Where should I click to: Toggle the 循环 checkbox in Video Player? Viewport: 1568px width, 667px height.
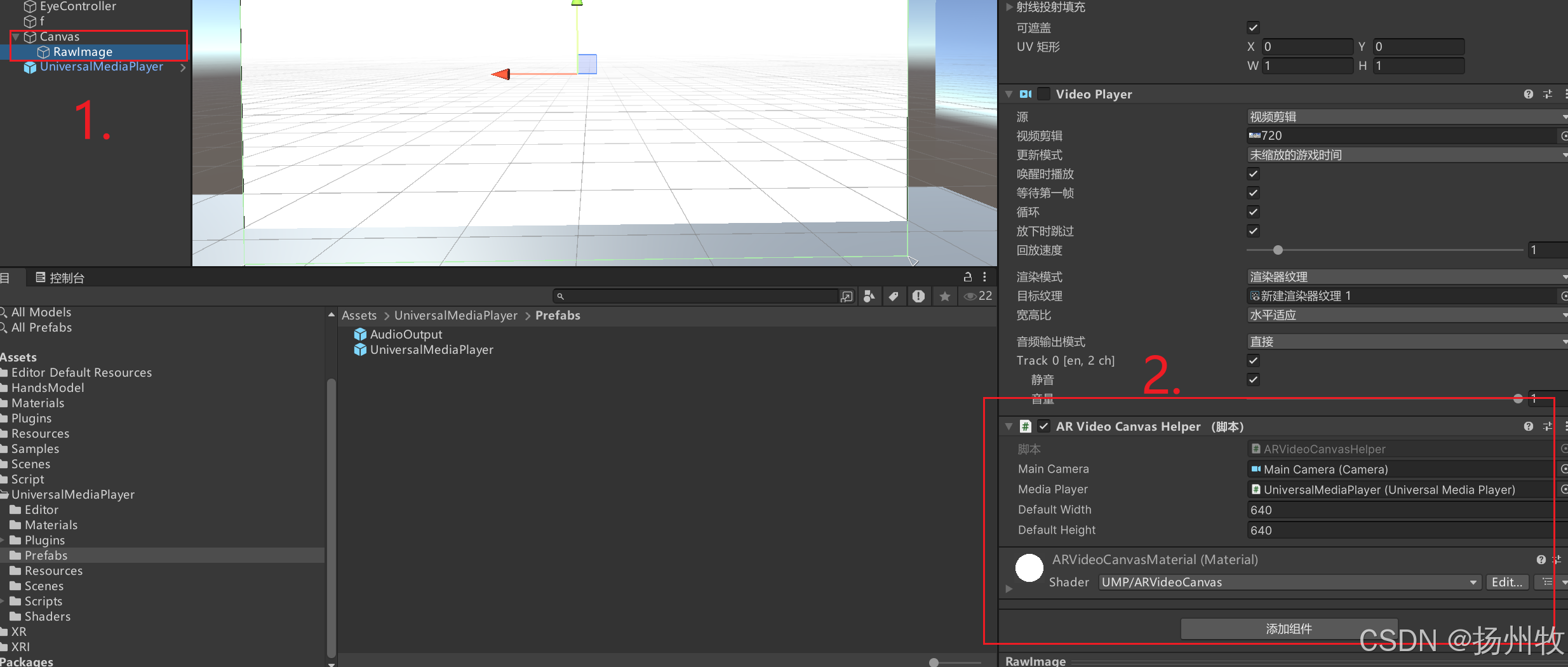pos(1253,212)
